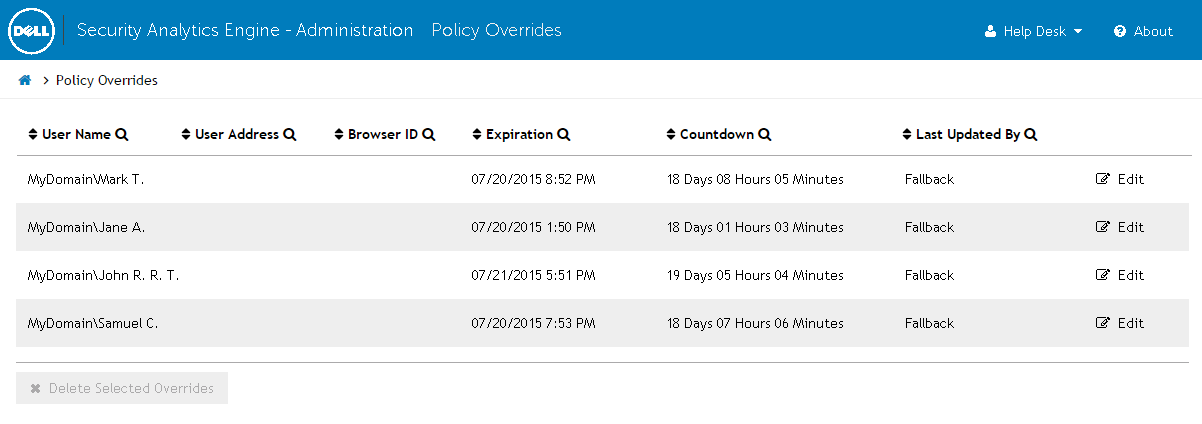Screen dimensions: 1202x424
Task: Click the Countdown column search magnifier
Action: 765,134
